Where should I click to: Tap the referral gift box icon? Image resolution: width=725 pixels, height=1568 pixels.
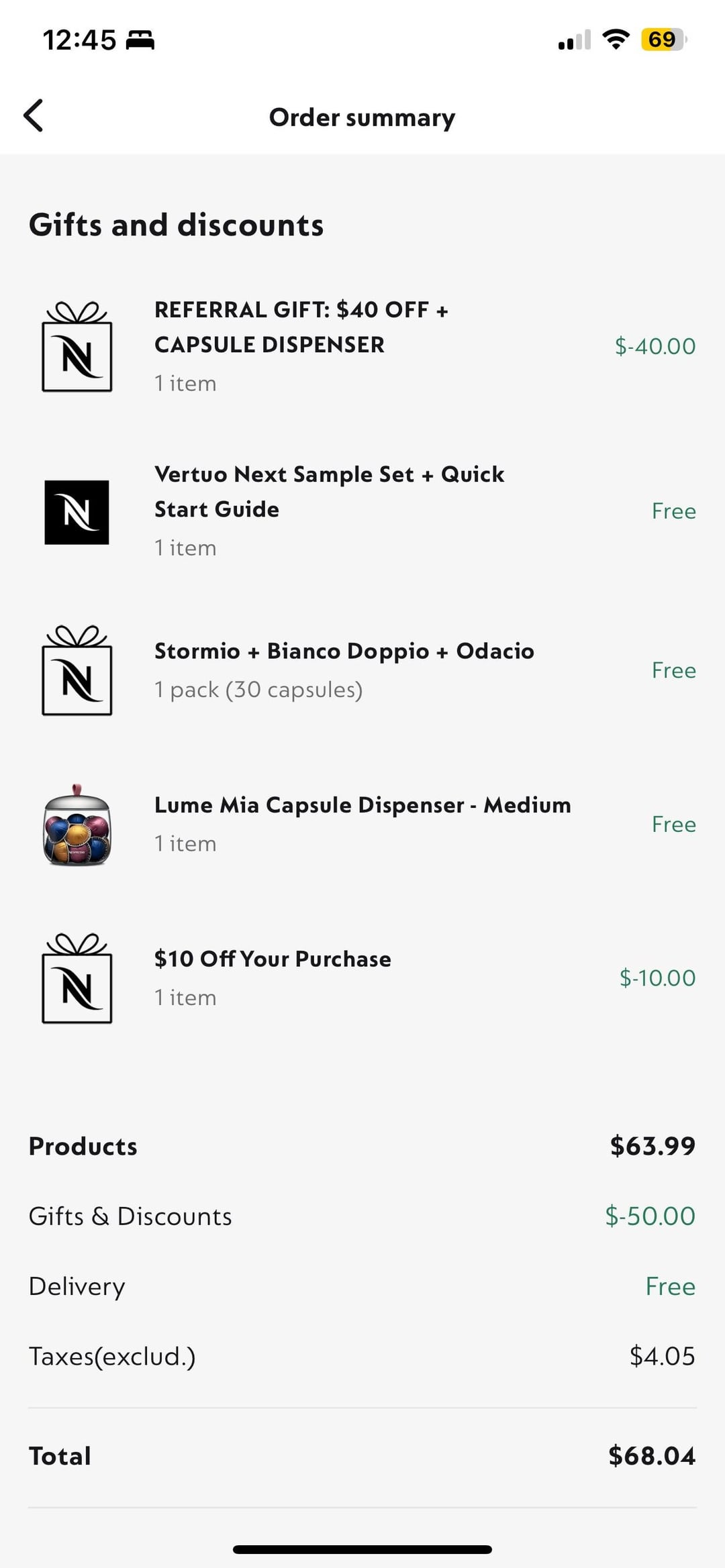tap(77, 347)
